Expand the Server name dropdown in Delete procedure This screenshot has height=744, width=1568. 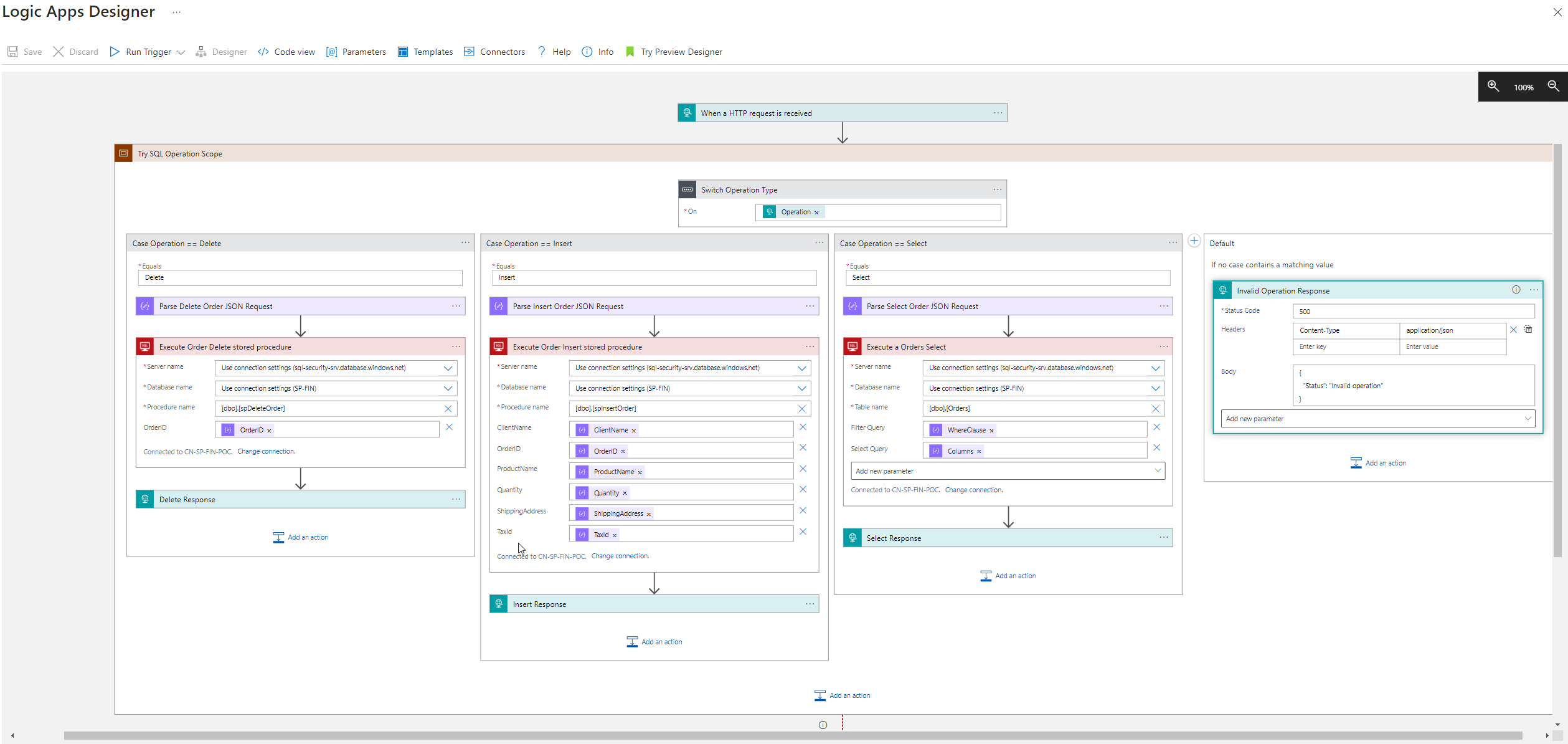pos(448,368)
